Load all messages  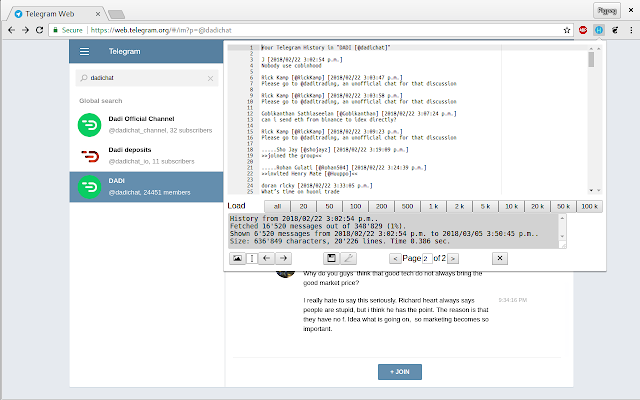pos(277,206)
